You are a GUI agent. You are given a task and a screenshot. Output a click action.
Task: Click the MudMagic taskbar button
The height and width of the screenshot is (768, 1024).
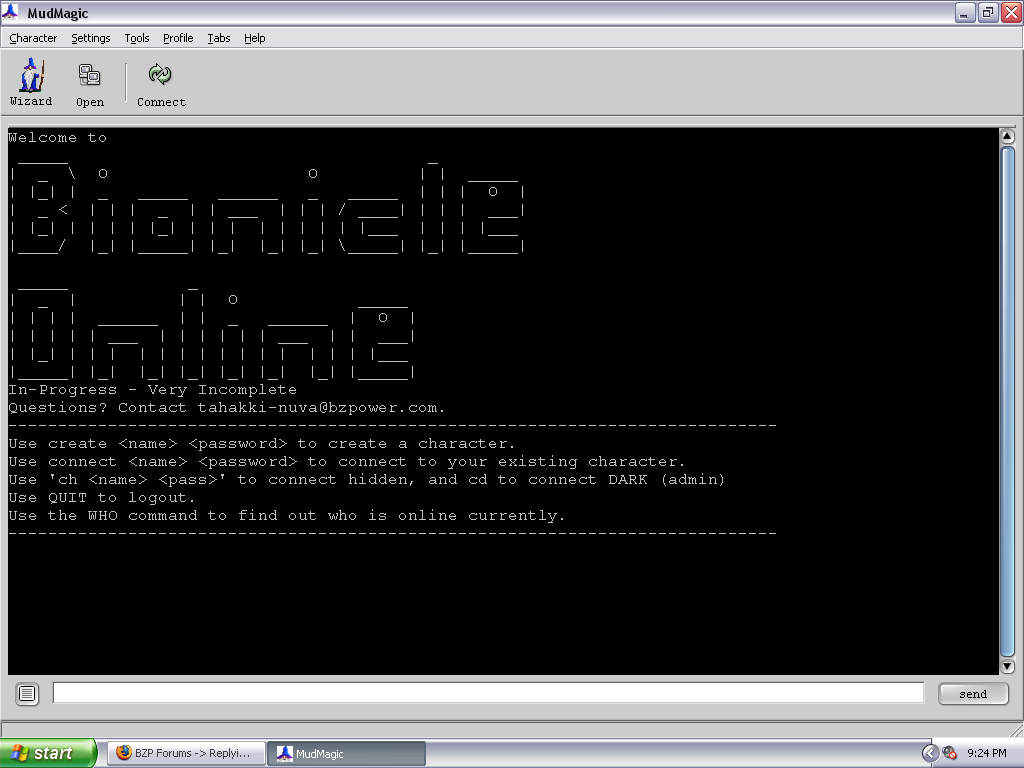click(x=346, y=753)
